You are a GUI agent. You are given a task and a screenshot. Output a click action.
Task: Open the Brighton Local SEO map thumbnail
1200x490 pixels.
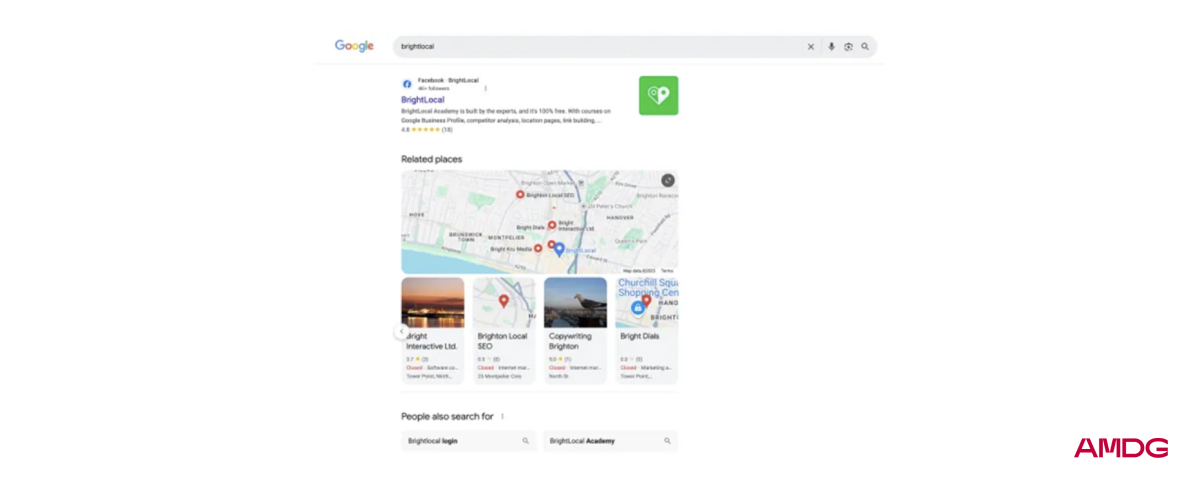[504, 303]
